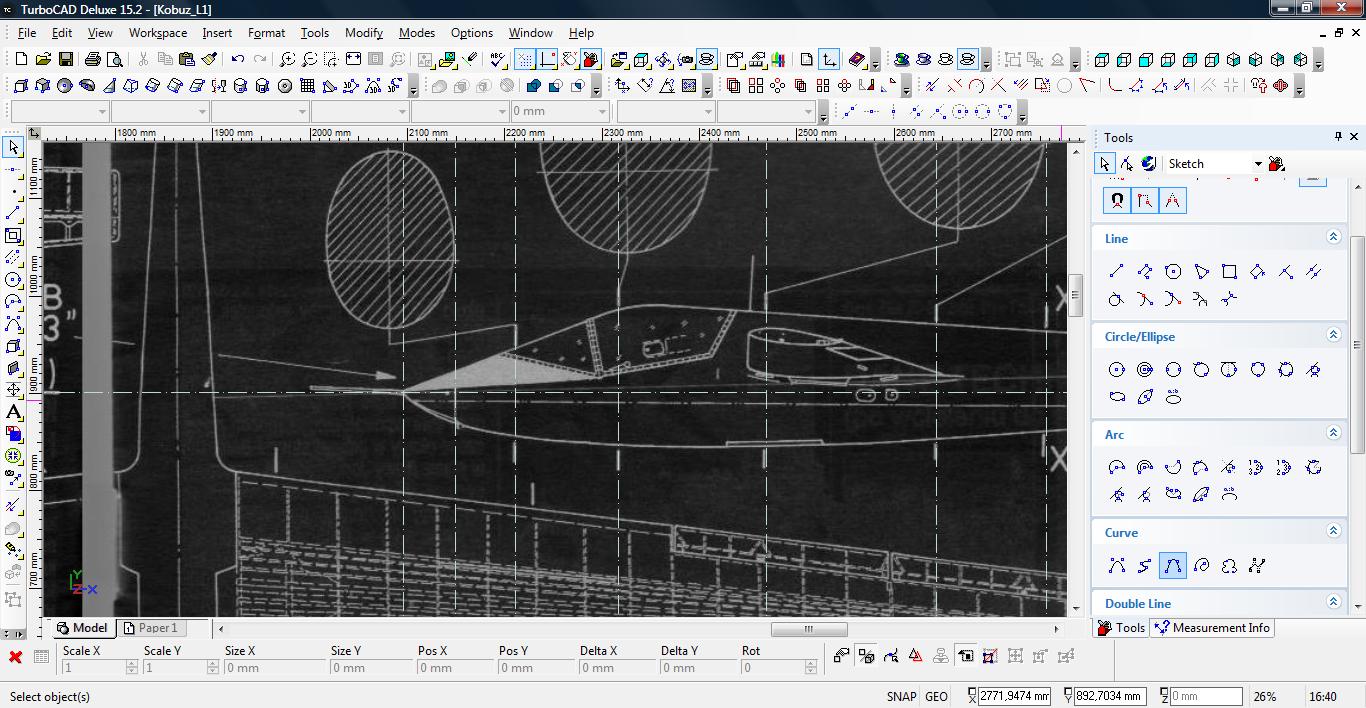Collapse the Arc group
Image resolution: width=1366 pixels, height=708 pixels.
(x=1333, y=433)
